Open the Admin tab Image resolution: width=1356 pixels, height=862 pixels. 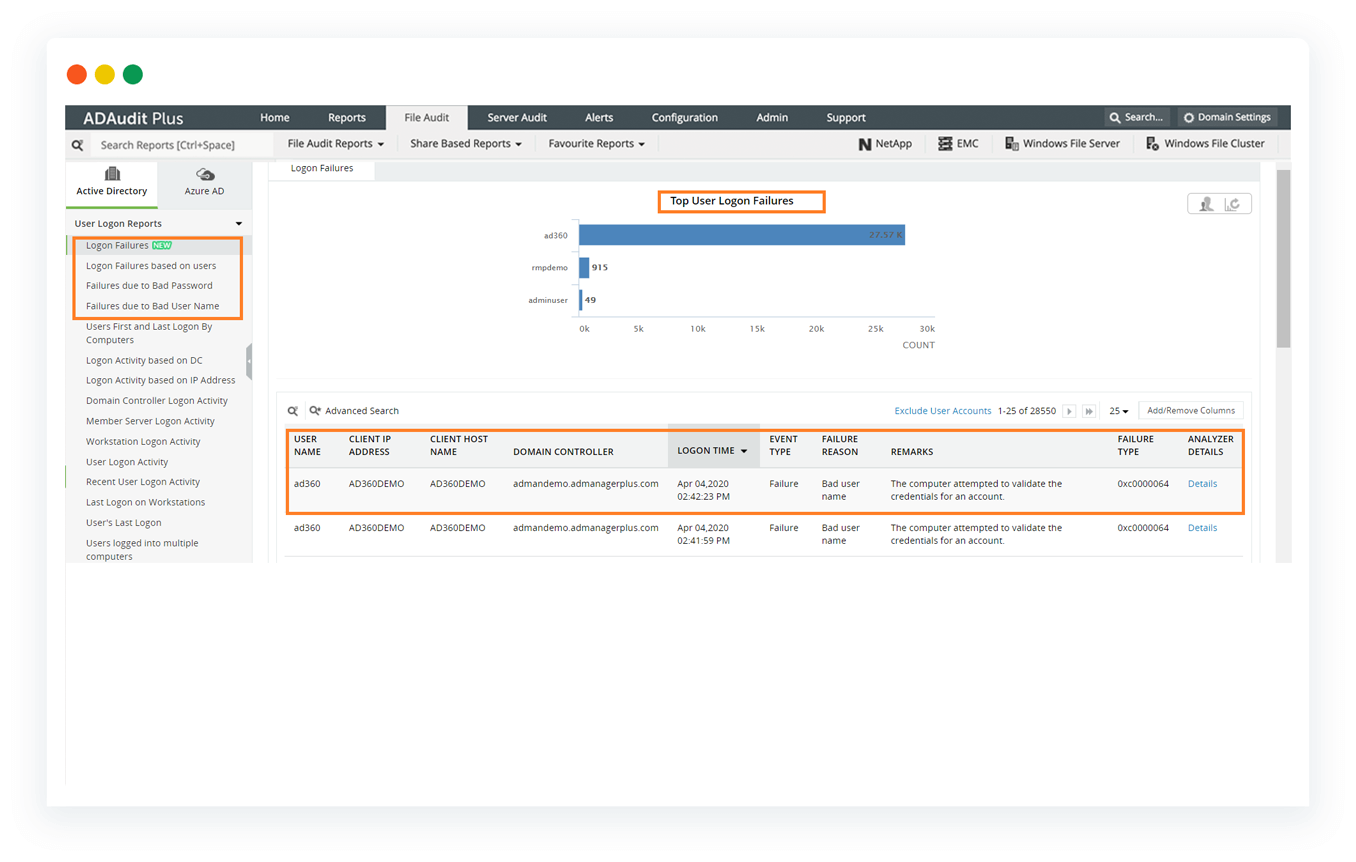772,118
